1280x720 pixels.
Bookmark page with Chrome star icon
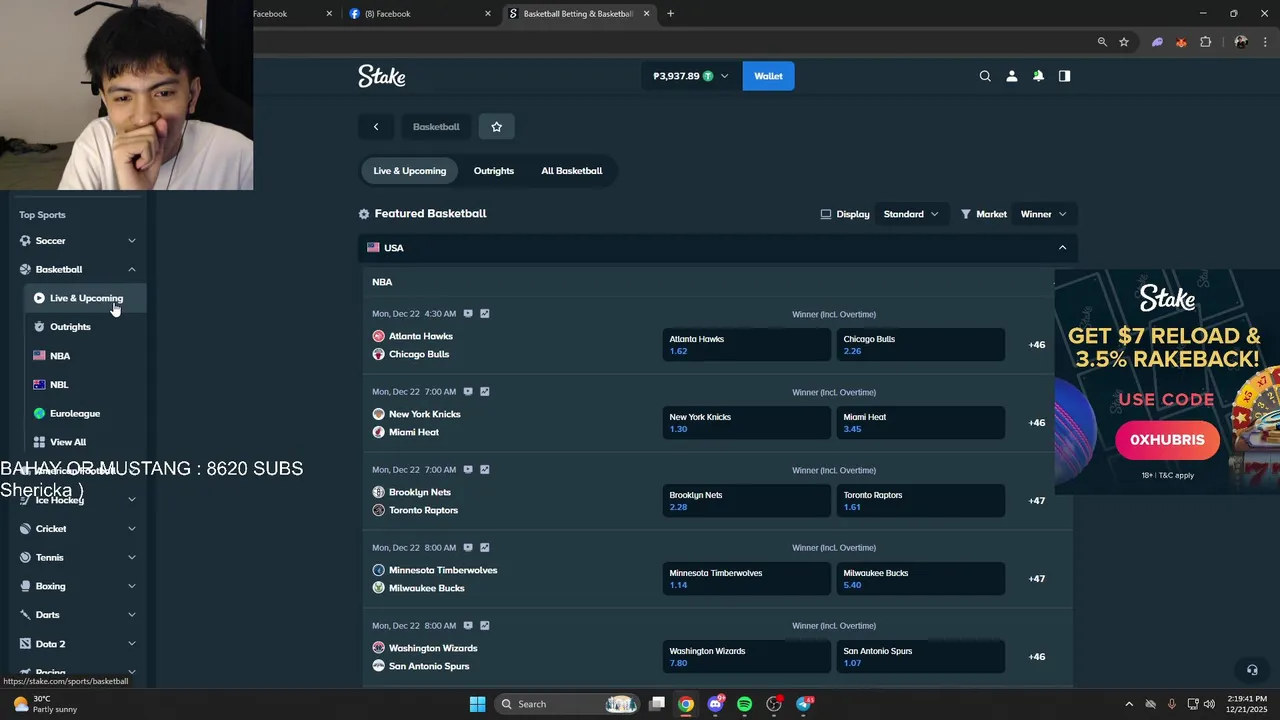[1124, 42]
